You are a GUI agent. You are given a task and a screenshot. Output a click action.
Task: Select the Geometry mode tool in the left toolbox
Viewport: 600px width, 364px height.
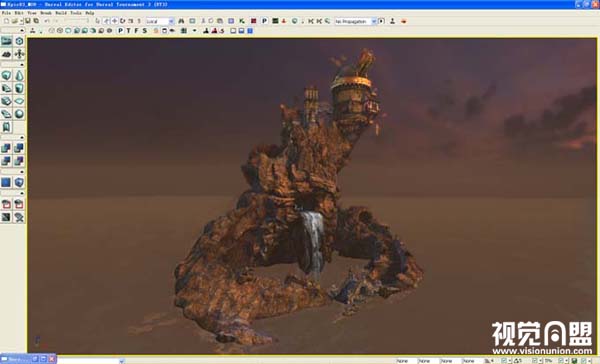(19, 41)
